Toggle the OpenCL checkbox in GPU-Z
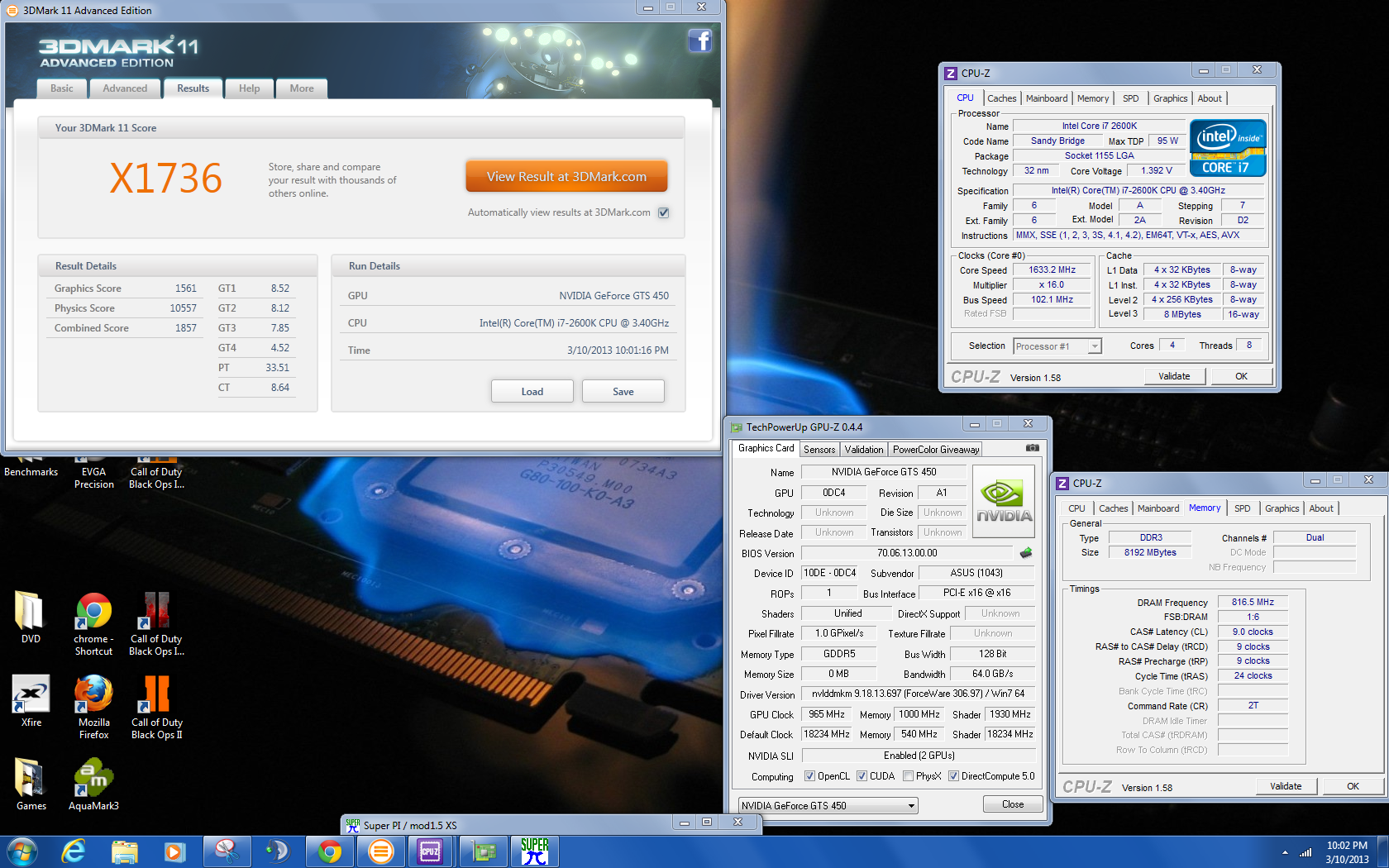This screenshot has height=868, width=1389. (x=809, y=776)
